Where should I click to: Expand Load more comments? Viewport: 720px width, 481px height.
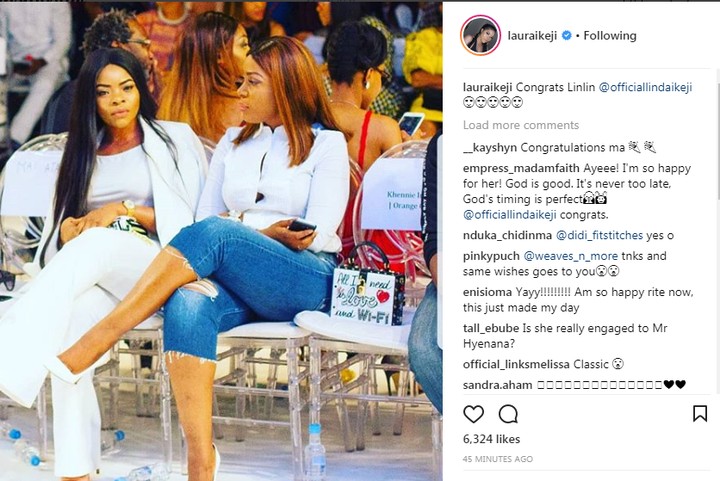[521, 125]
